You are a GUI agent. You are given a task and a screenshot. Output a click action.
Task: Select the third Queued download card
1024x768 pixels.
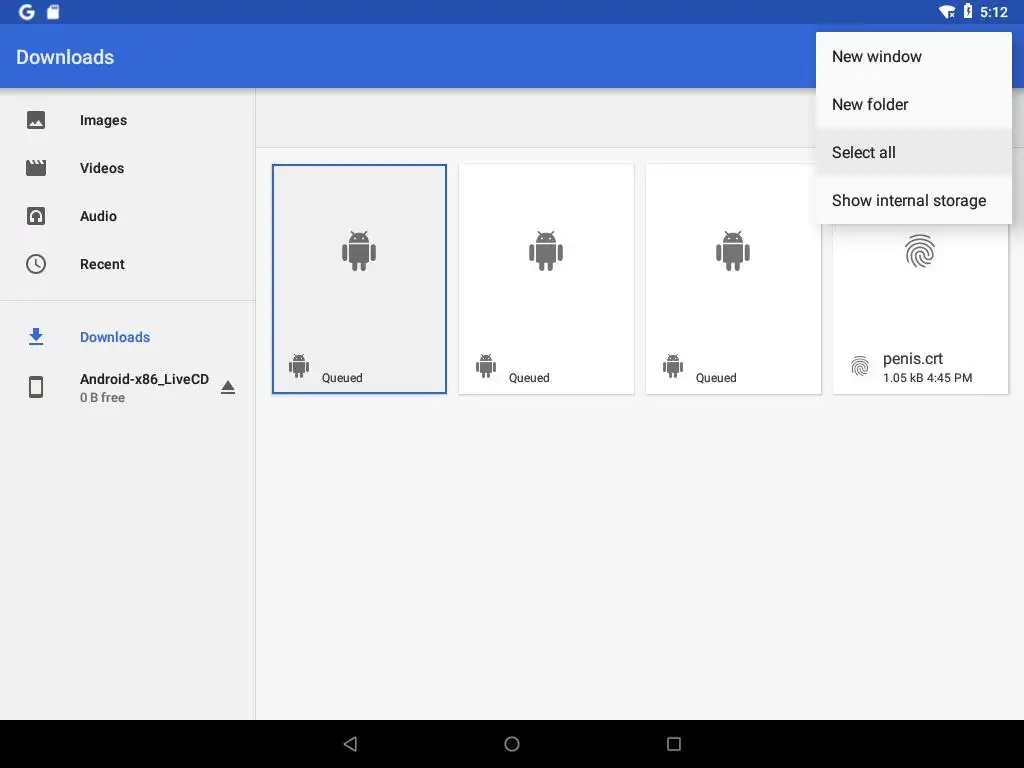[733, 279]
